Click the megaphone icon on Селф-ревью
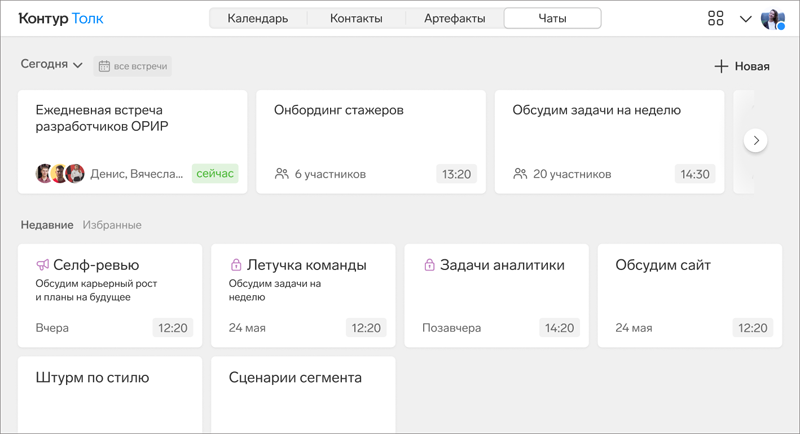800x434 pixels. (42, 265)
